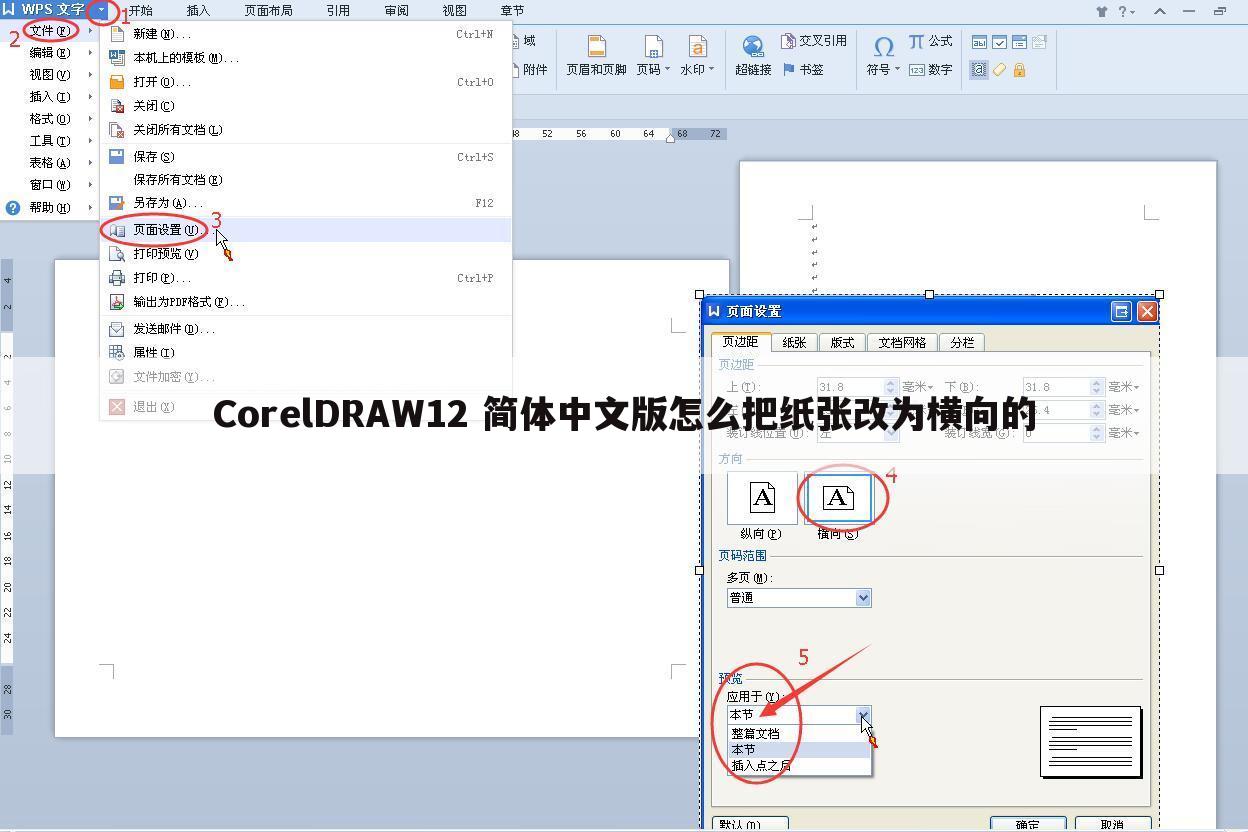Viewport: 1248px width, 832px height.
Task: Click the 输出为PDF格式 entry's icon
Action: tap(117, 302)
